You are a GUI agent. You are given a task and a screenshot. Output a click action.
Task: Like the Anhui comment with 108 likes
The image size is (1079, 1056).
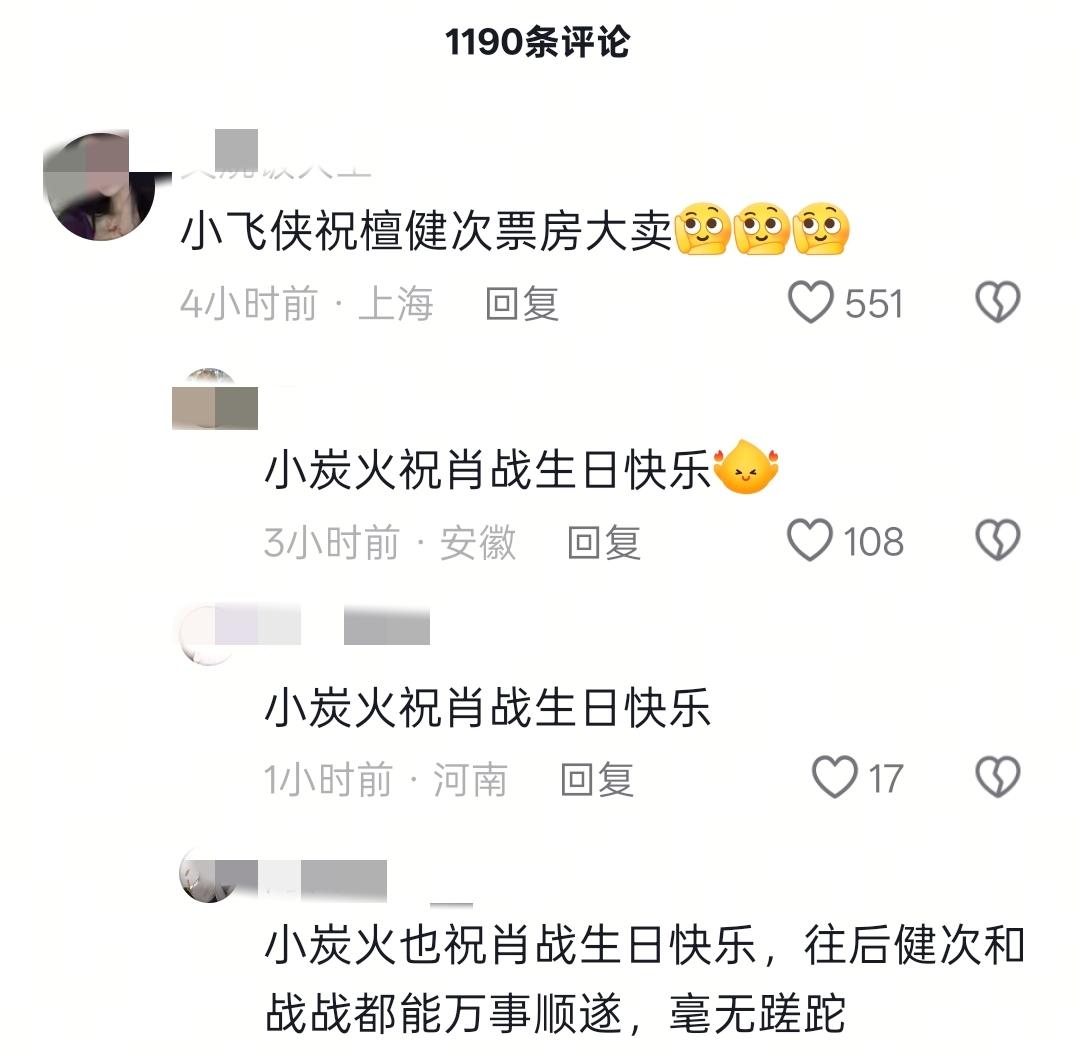pos(810,540)
